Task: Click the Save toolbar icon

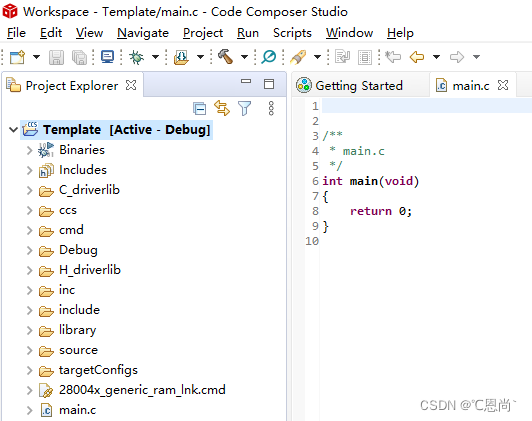Action: pyautogui.click(x=56, y=57)
